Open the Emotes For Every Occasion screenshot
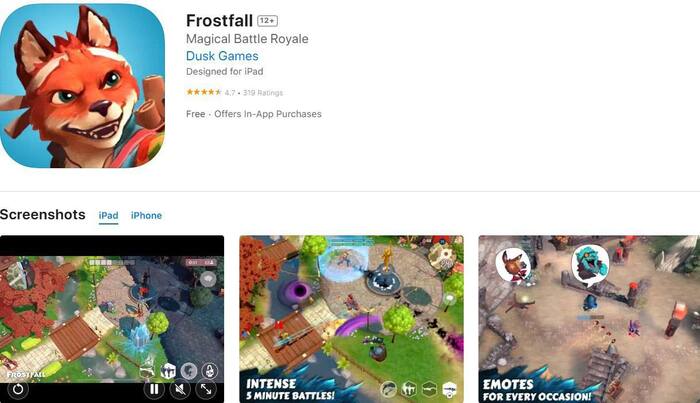 pyautogui.click(x=589, y=319)
